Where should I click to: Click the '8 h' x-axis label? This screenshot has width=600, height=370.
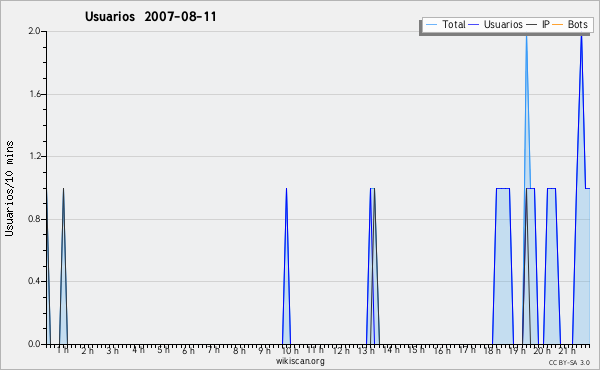coord(239,350)
